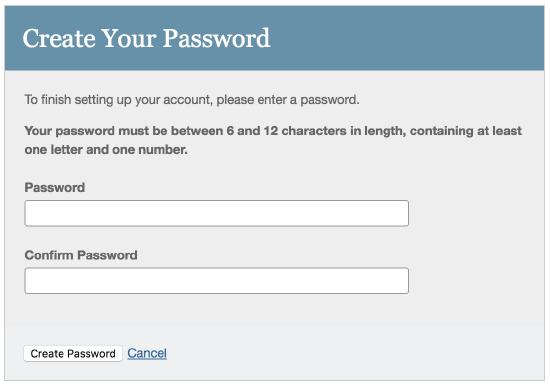Place cursor in the first password box
The image size is (550, 386).
click(x=216, y=213)
